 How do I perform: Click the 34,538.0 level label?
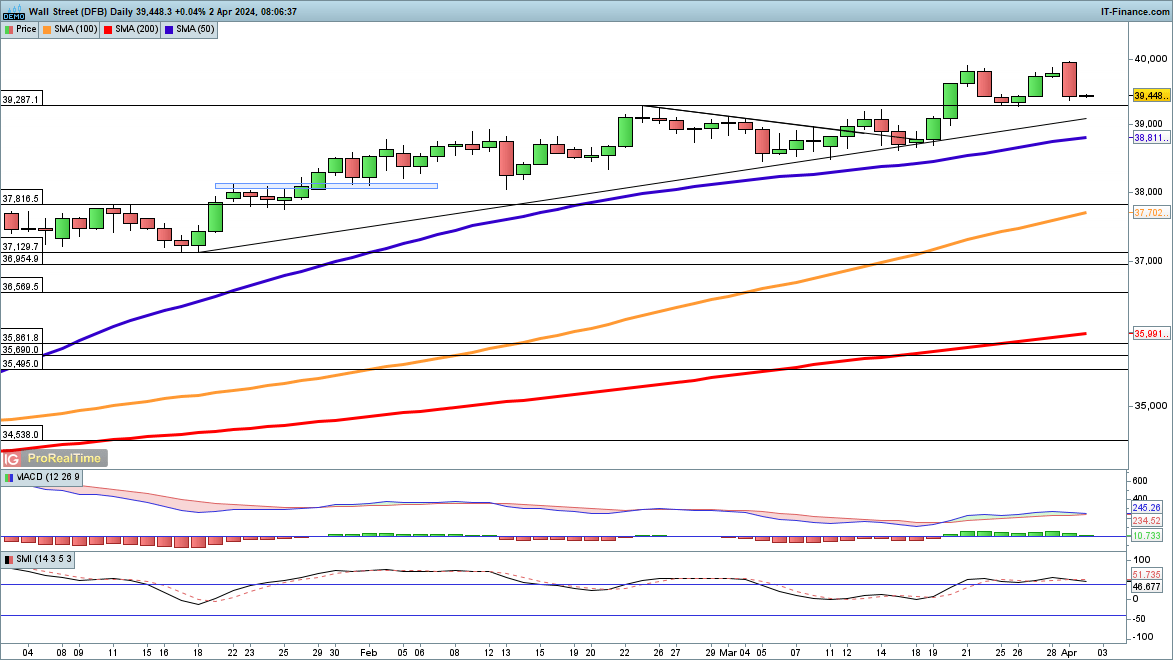(x=21, y=435)
